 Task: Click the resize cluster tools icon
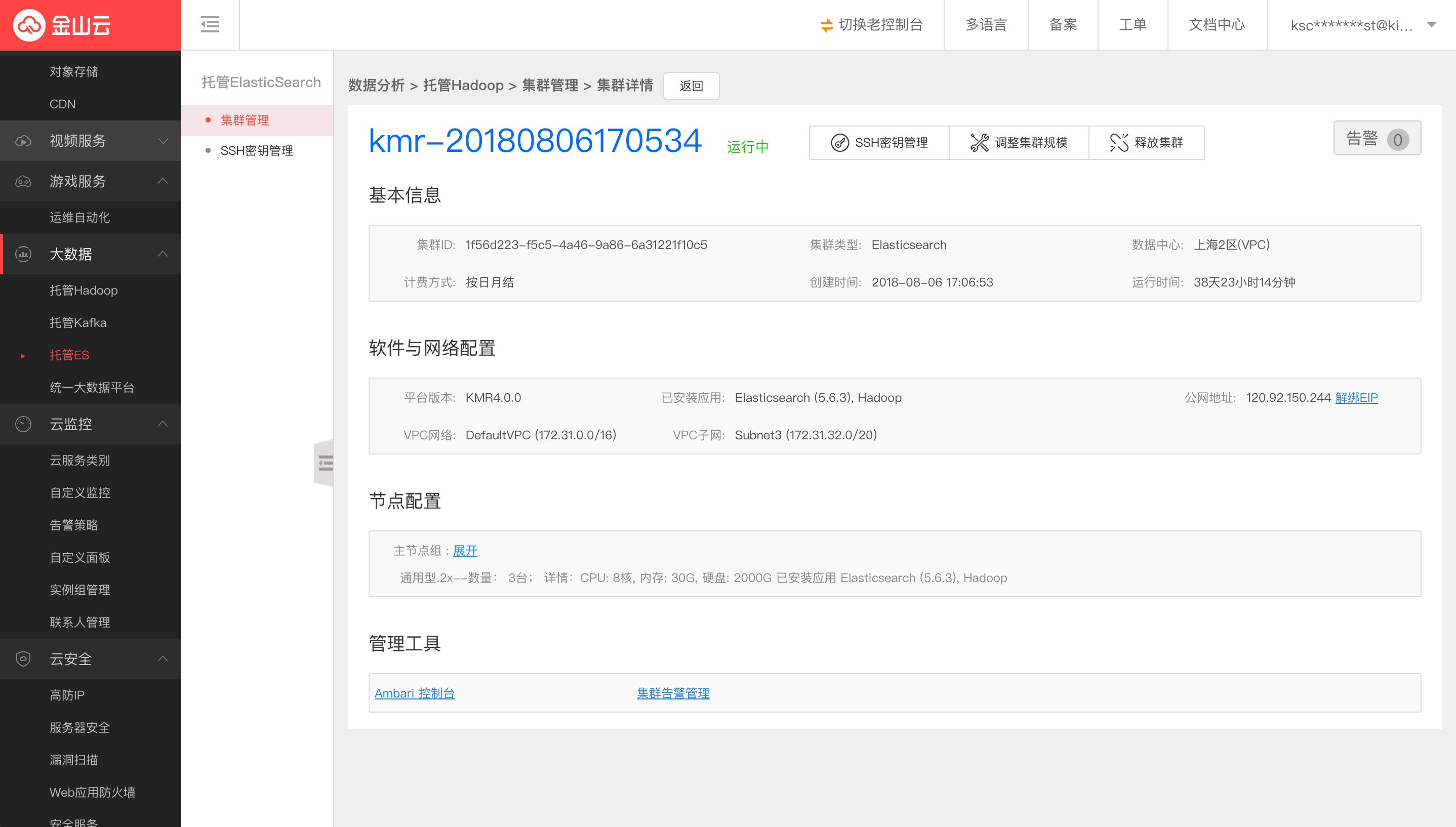(980, 143)
